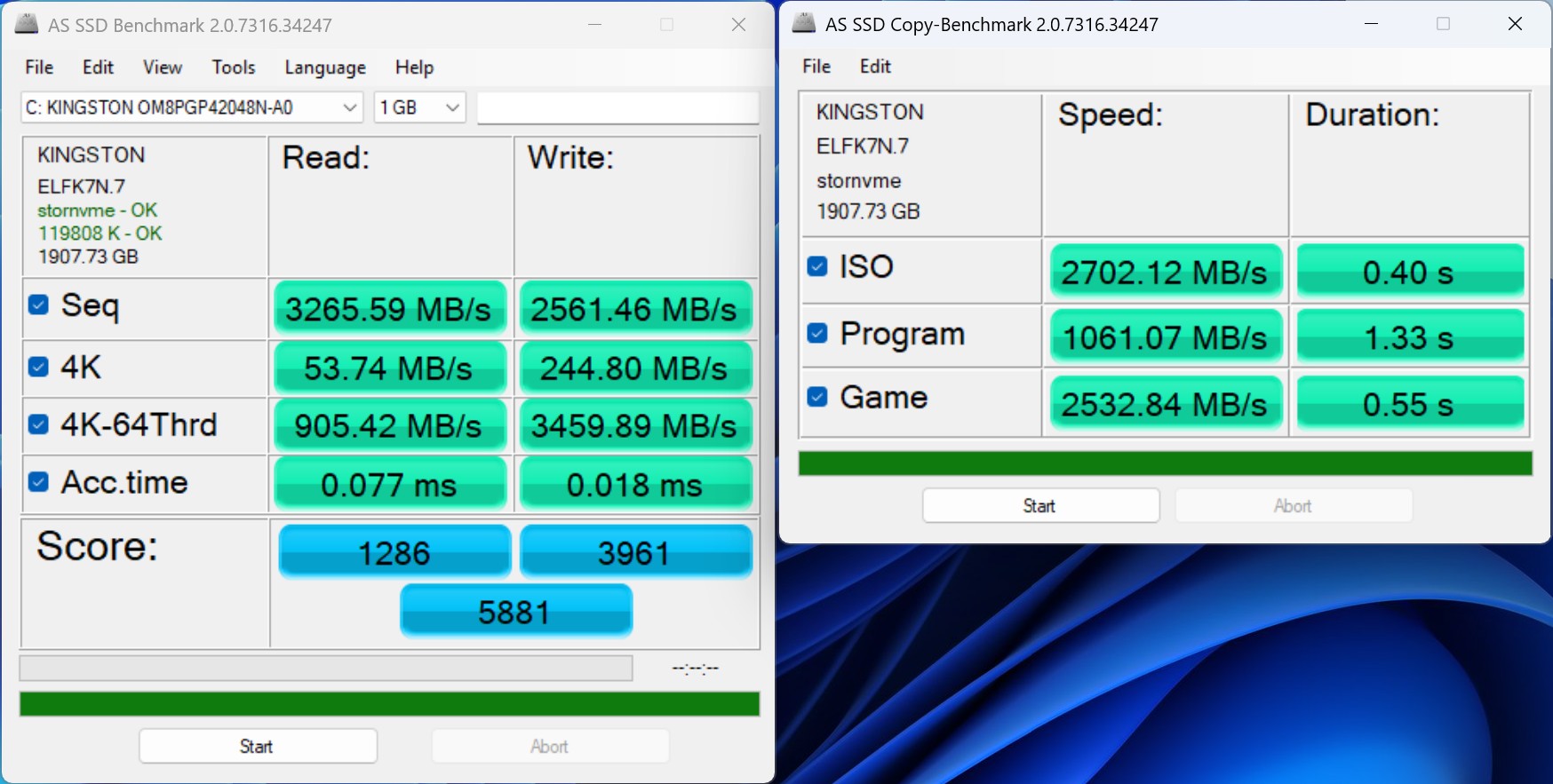Click the read access time 0.077 ms
The height and width of the screenshot is (784, 1553).
(389, 484)
